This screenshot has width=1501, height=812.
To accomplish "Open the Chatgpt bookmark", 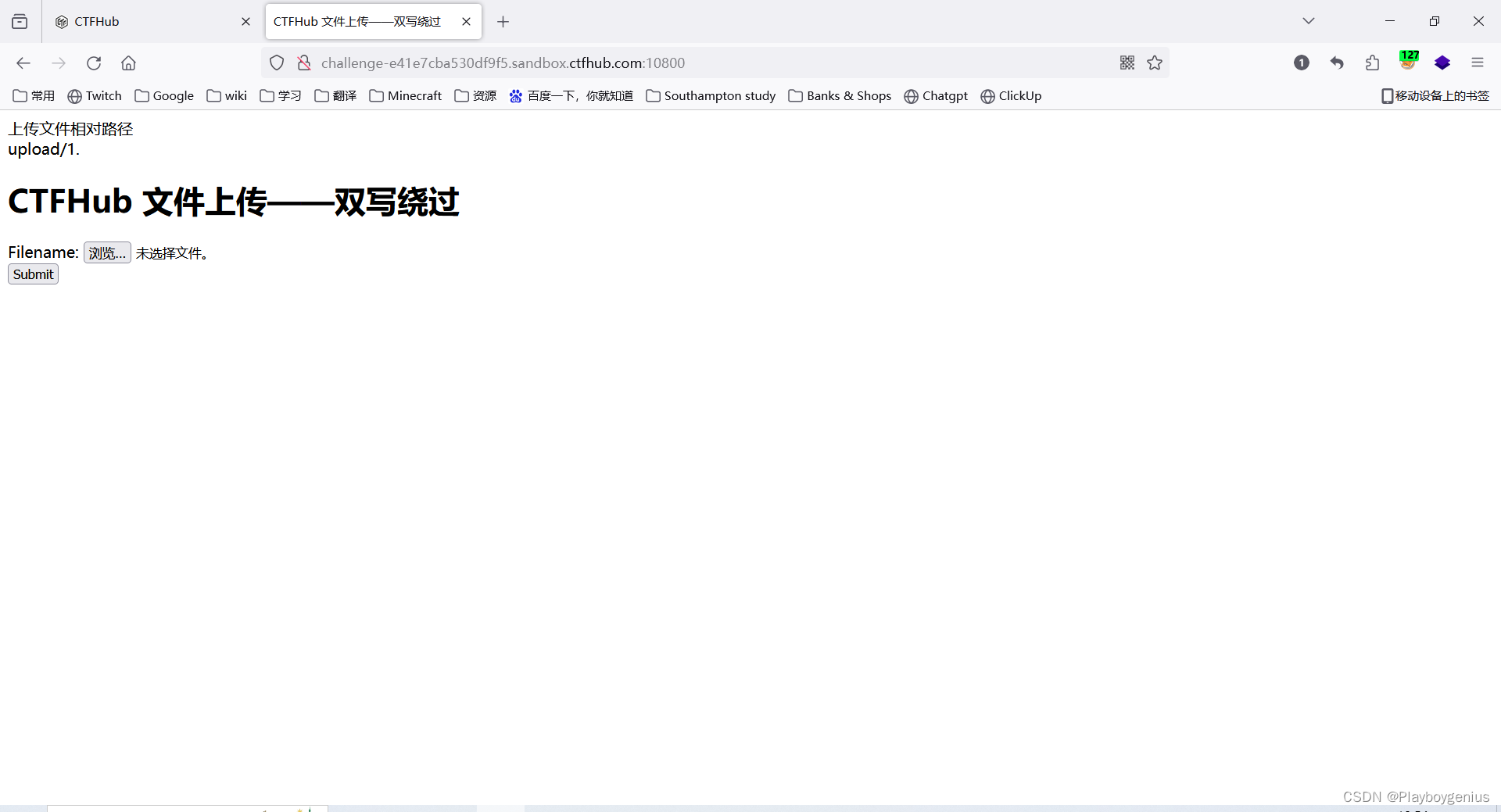I will pos(936,96).
